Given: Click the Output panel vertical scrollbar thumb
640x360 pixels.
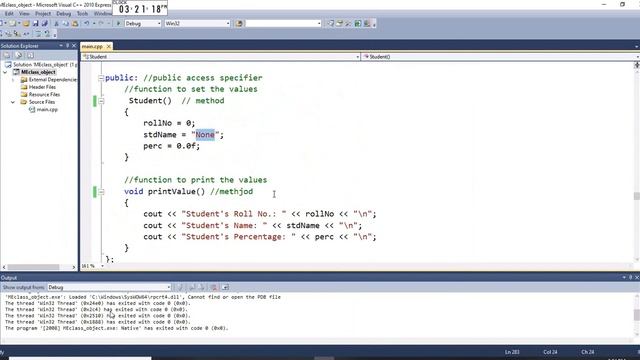Looking at the screenshot, I should 636,314.
